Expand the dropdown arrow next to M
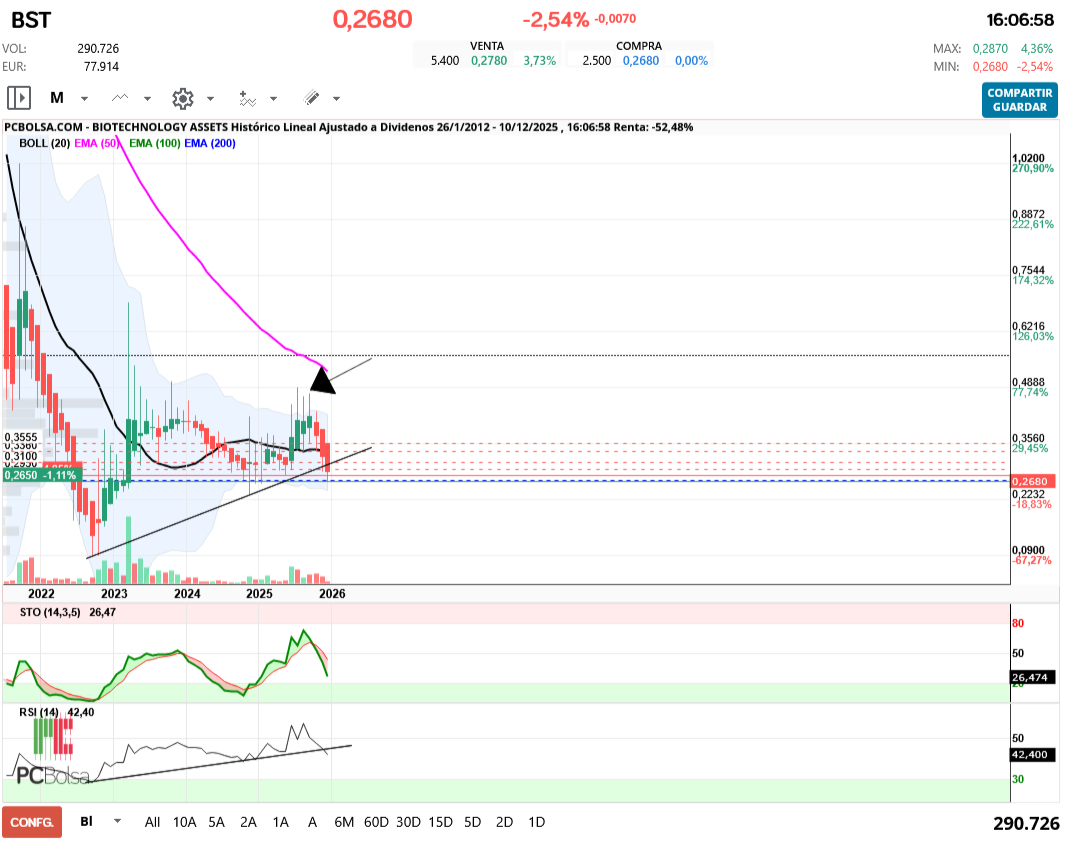Viewport: 1073px width, 843px height. [x=84, y=99]
